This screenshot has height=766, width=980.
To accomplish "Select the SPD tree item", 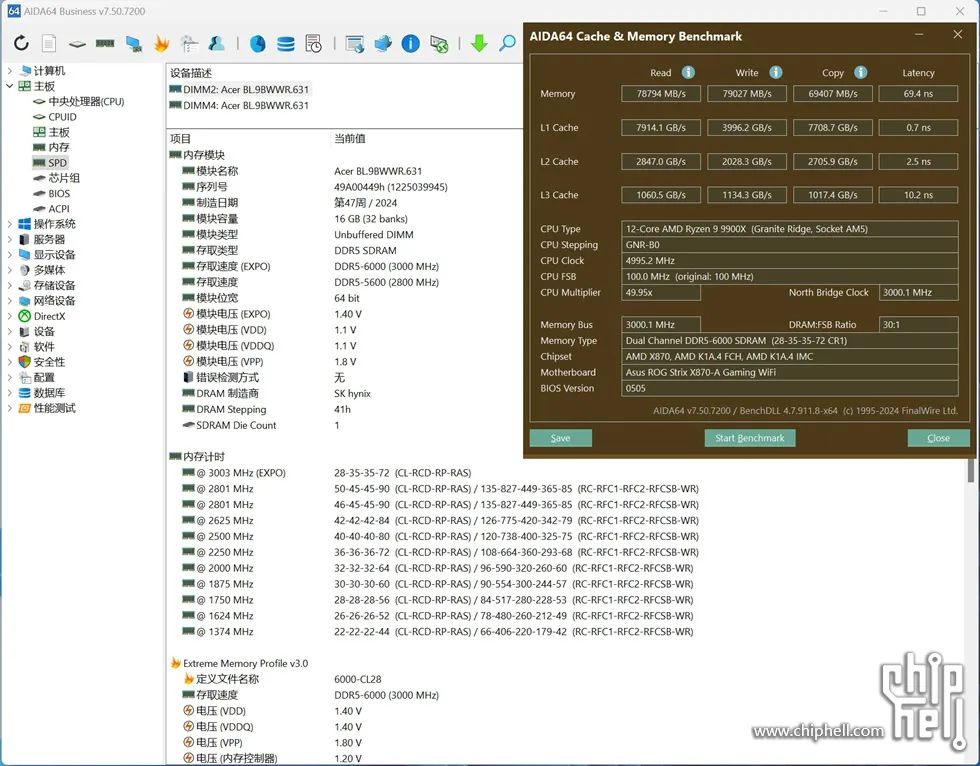I will [58, 162].
